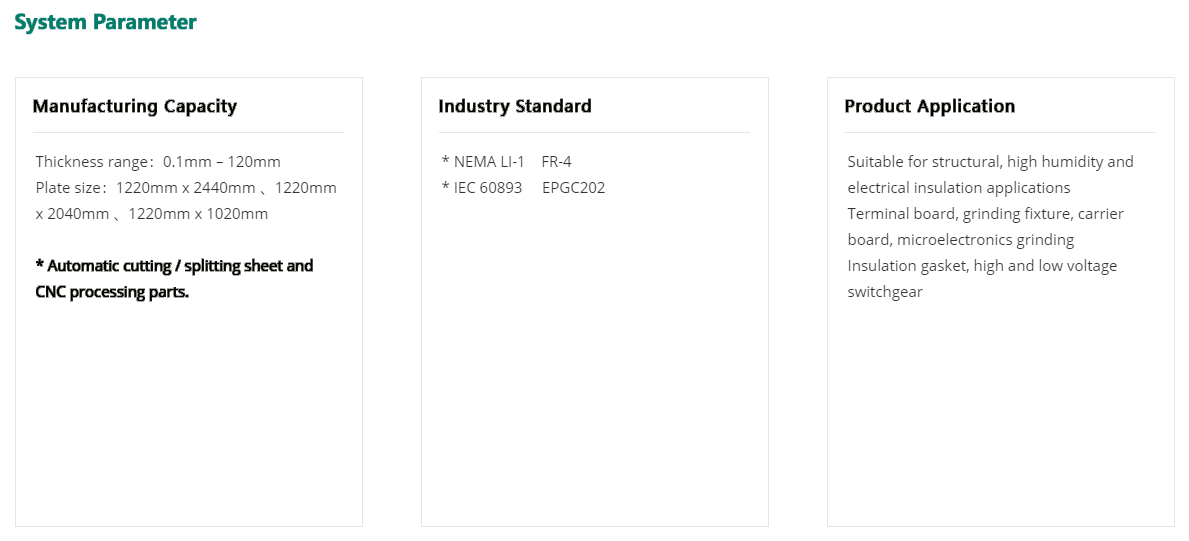This screenshot has height=541, width=1189.
Task: Click the Manufacturing Capacity card title
Action: pyautogui.click(x=134, y=106)
